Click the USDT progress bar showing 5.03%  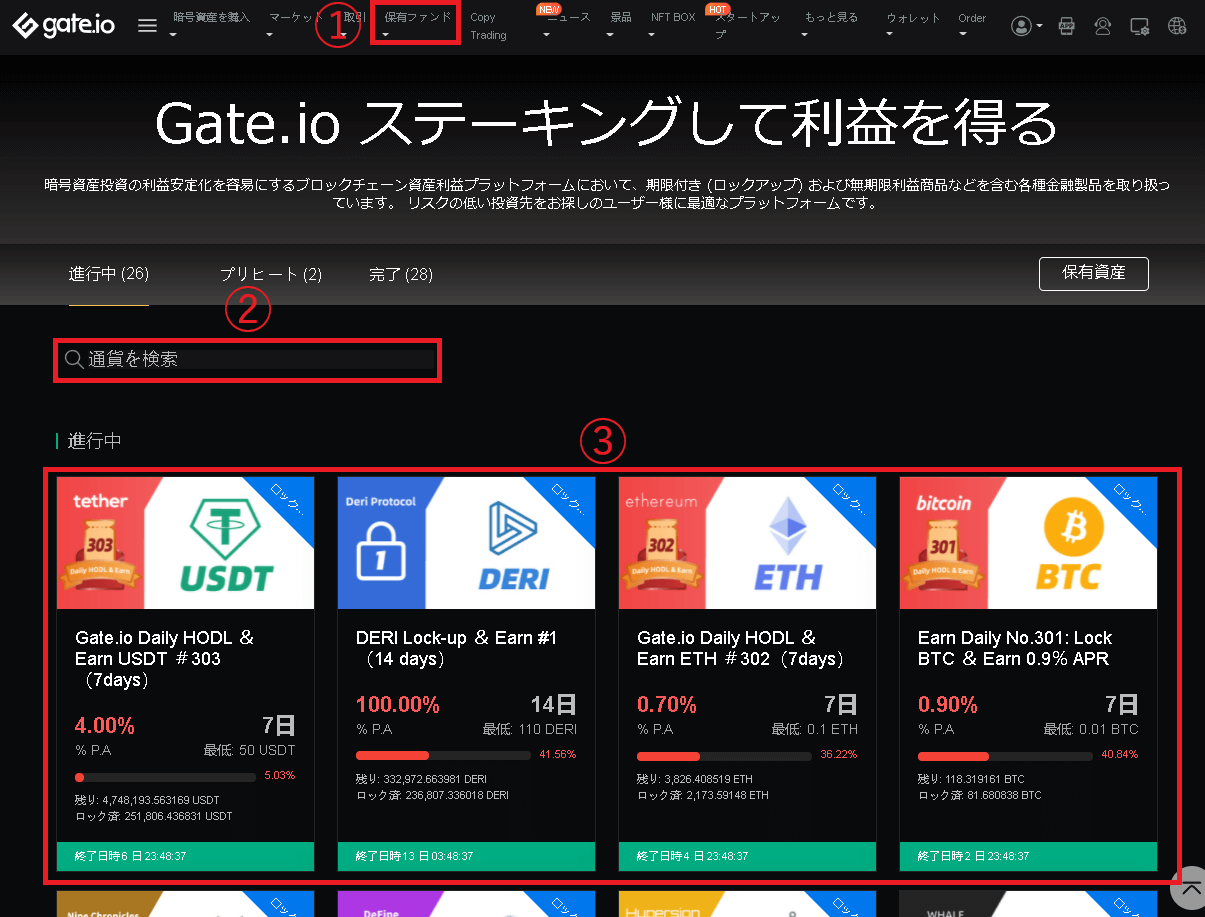pos(164,777)
